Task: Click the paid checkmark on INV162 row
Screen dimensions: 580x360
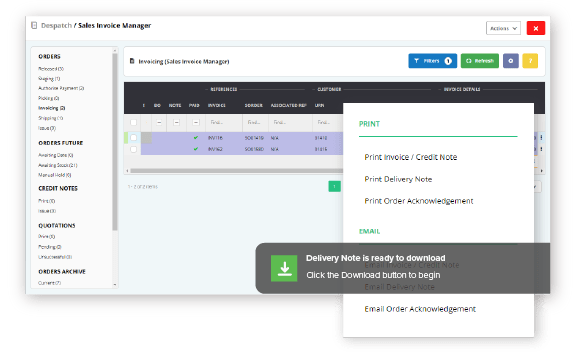Action: 196,149
